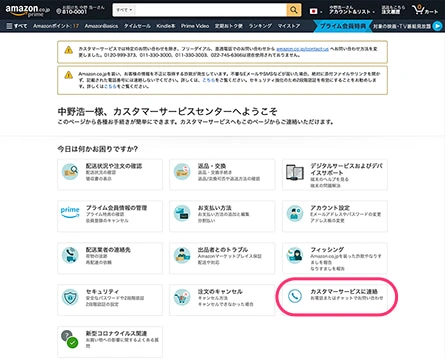445x360 pixels.
Task: Click the blue play arrow icon in banner
Action: (x=437, y=26)
